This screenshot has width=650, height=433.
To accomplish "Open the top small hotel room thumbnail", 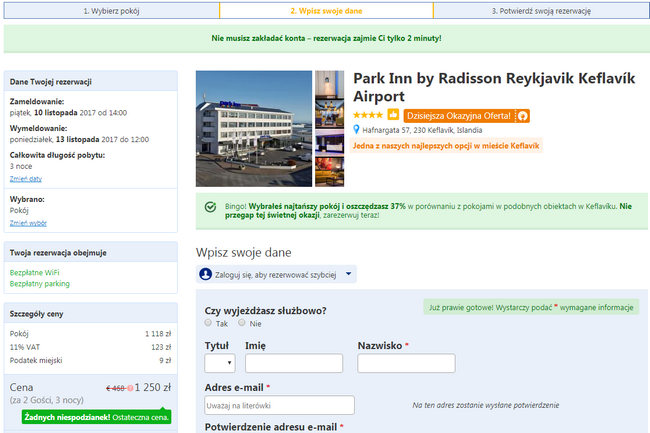I will pyautogui.click(x=329, y=85).
